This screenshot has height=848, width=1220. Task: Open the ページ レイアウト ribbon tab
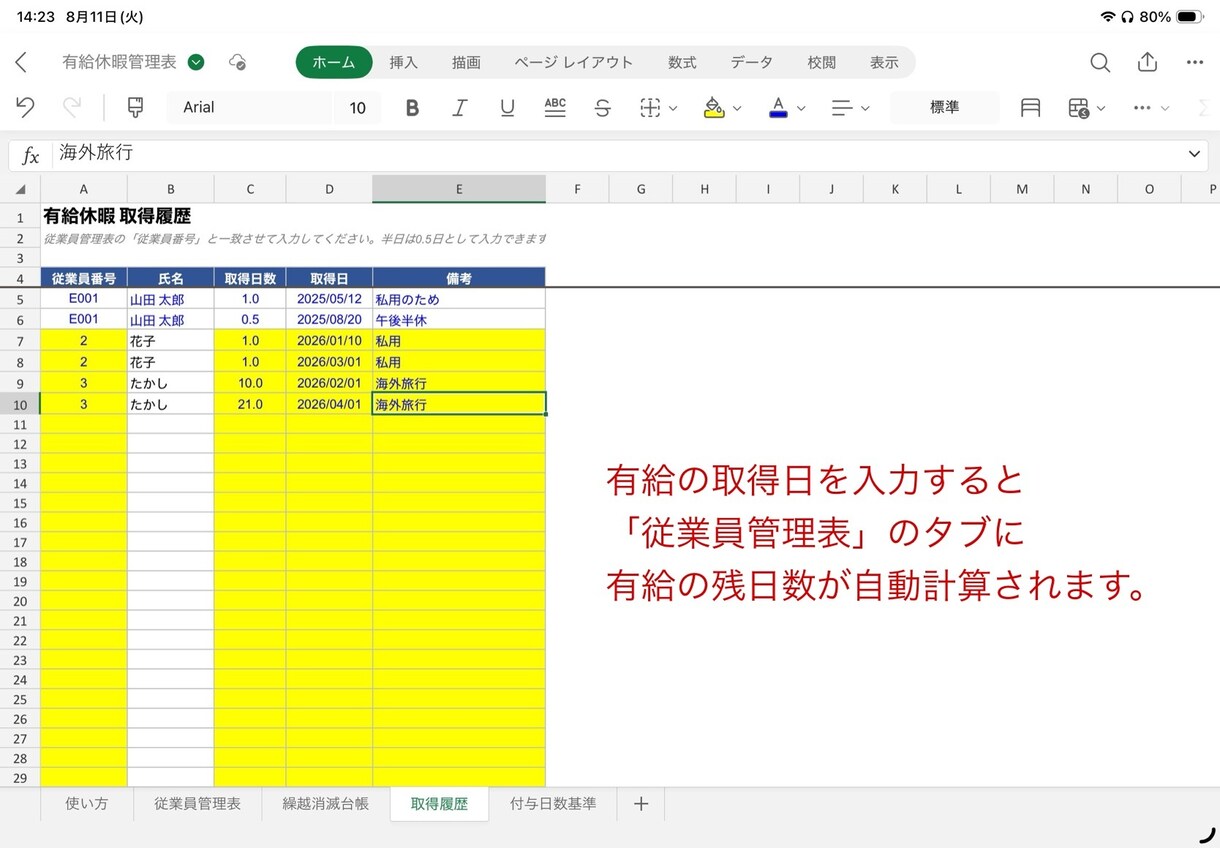[574, 62]
